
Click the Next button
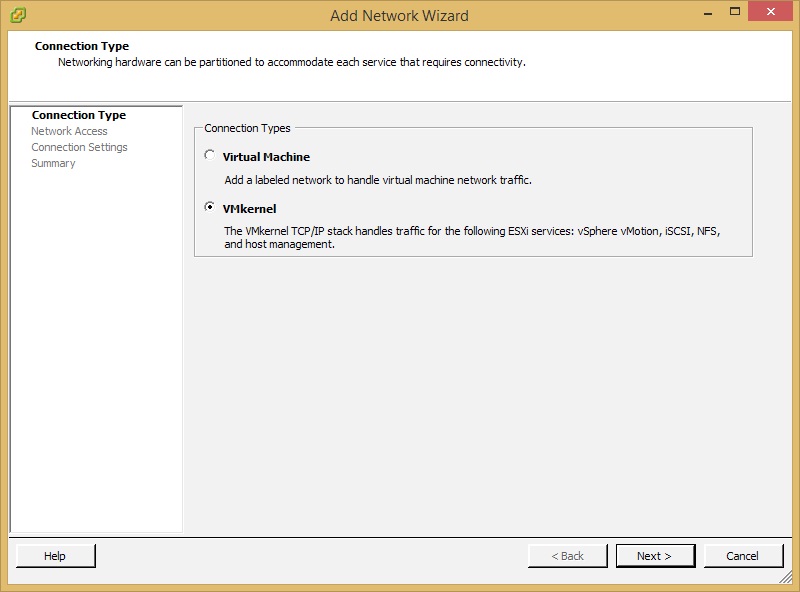[x=655, y=556]
